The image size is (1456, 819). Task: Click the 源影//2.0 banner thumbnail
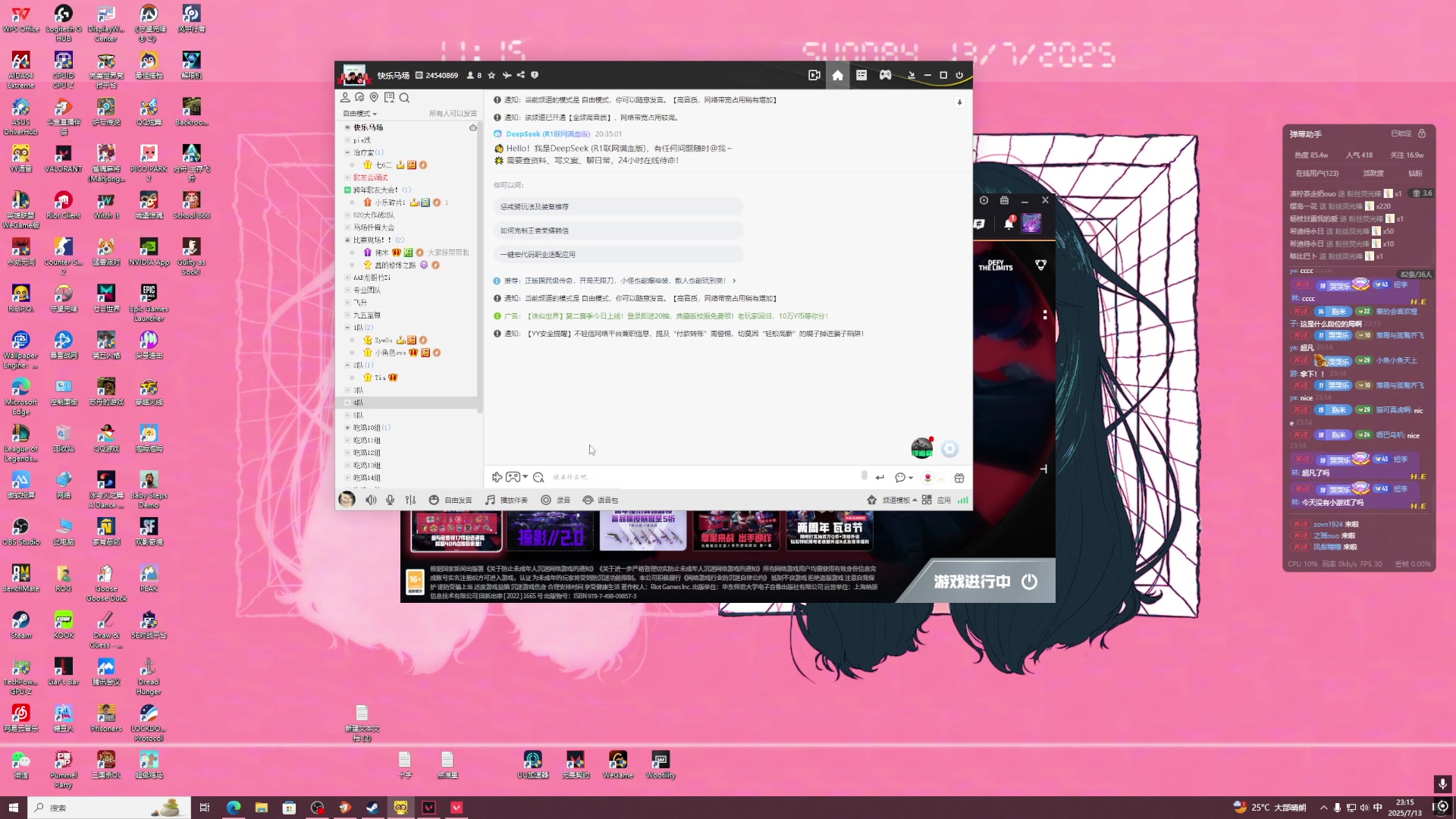point(551,531)
